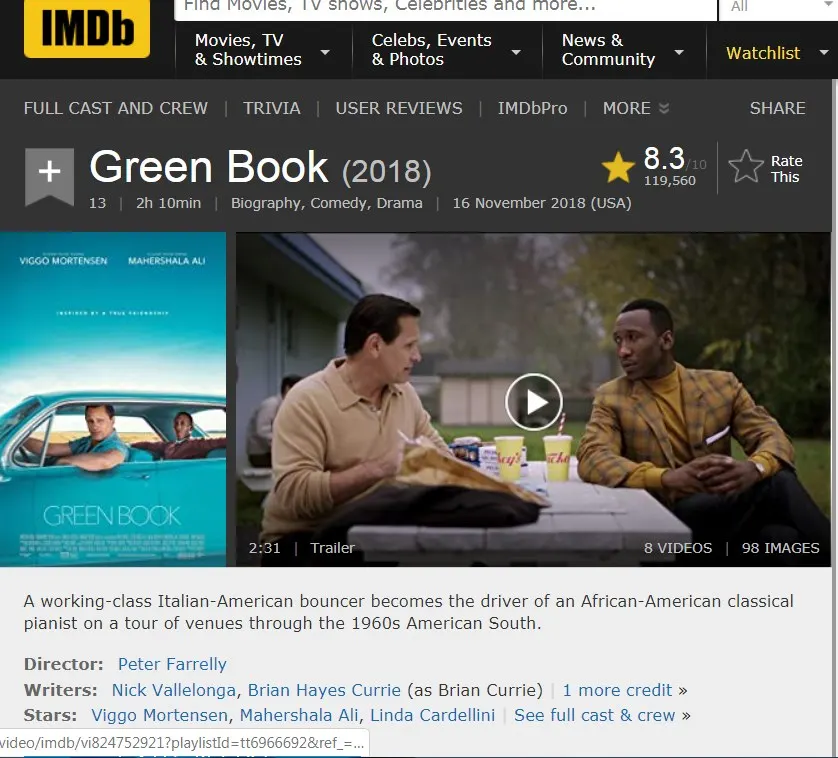Click the Green Book poster thumbnail
This screenshot has height=758, width=838.
(x=113, y=399)
